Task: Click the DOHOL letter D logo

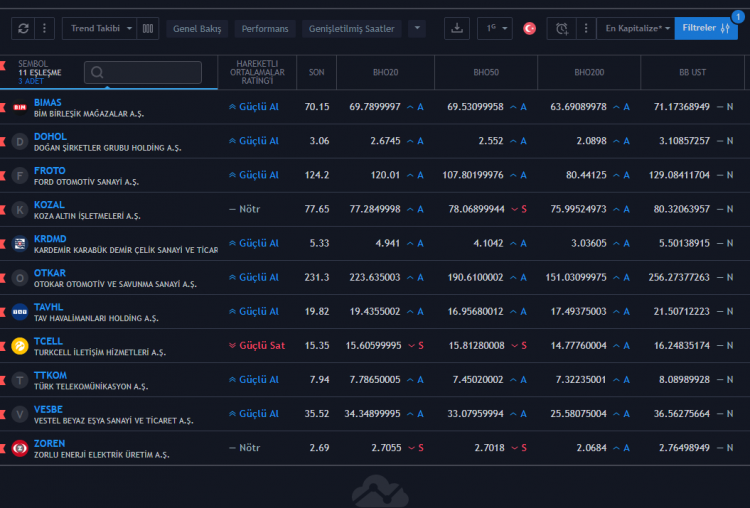Action: [20, 142]
